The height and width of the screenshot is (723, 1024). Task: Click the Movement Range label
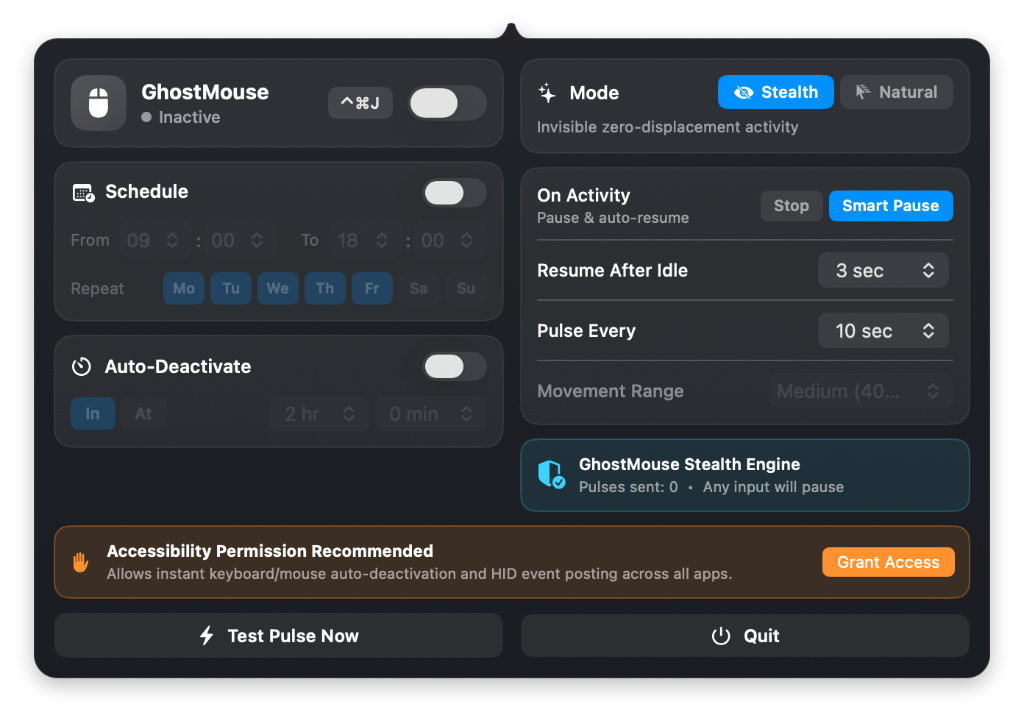[610, 391]
